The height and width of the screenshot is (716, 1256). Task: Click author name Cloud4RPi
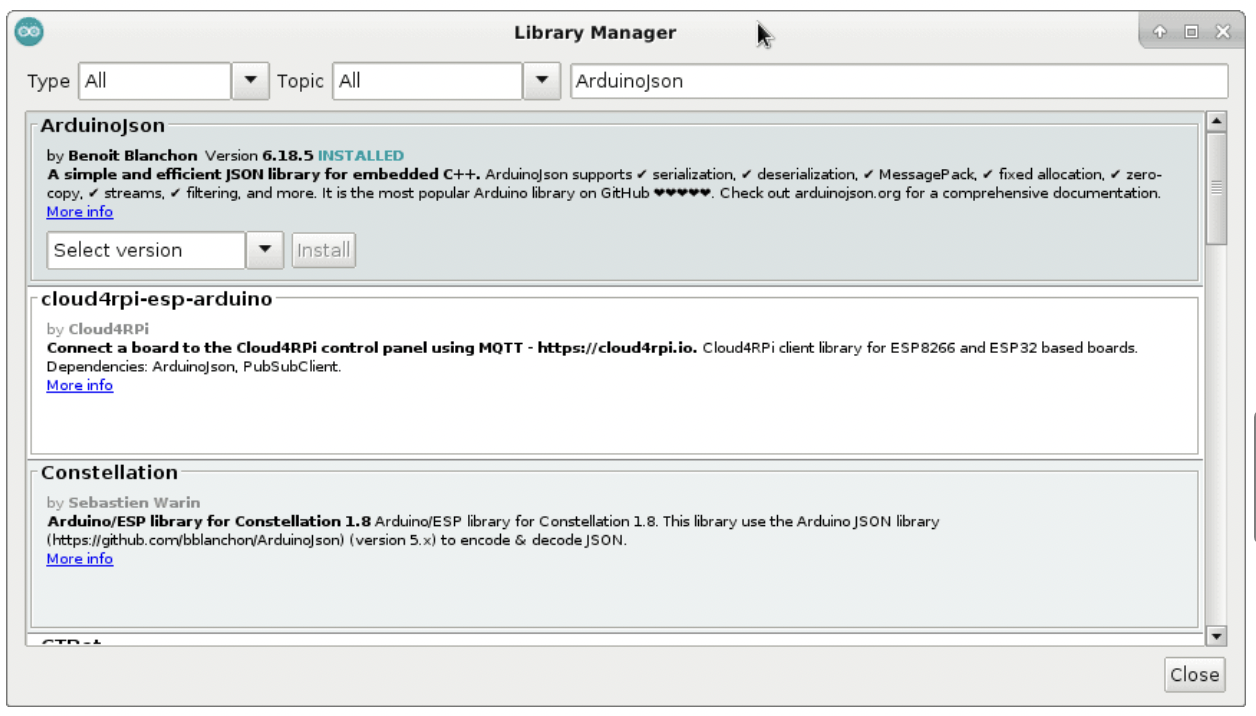click(110, 329)
